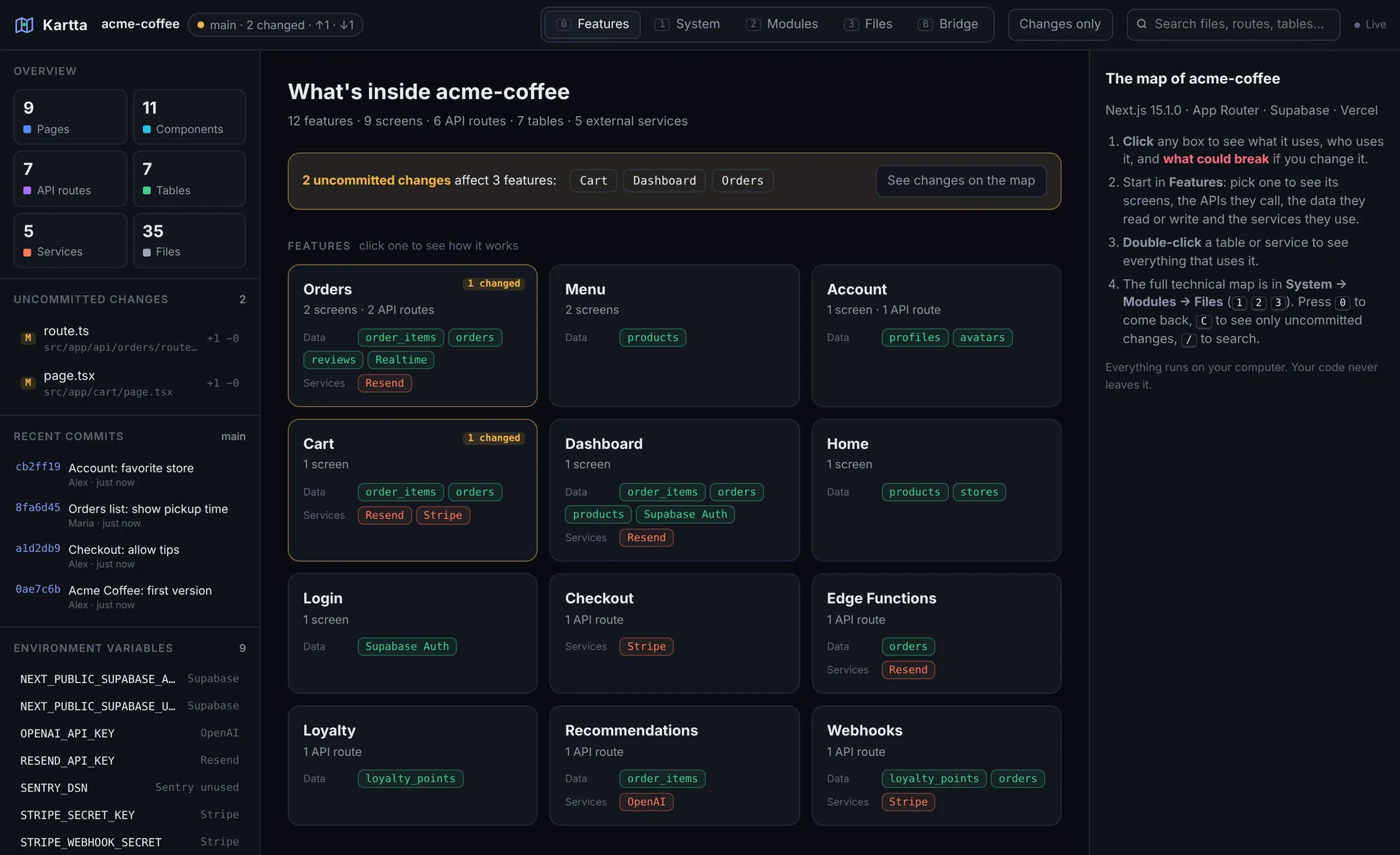The width and height of the screenshot is (1400, 855).
Task: Open the Account feature card
Action: [x=936, y=335]
